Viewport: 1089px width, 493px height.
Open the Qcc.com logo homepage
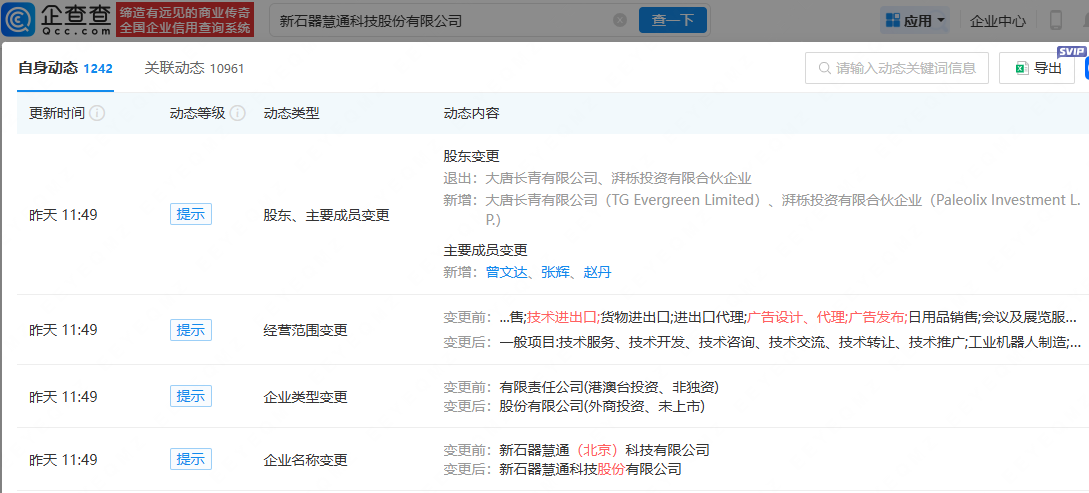[x=57, y=19]
